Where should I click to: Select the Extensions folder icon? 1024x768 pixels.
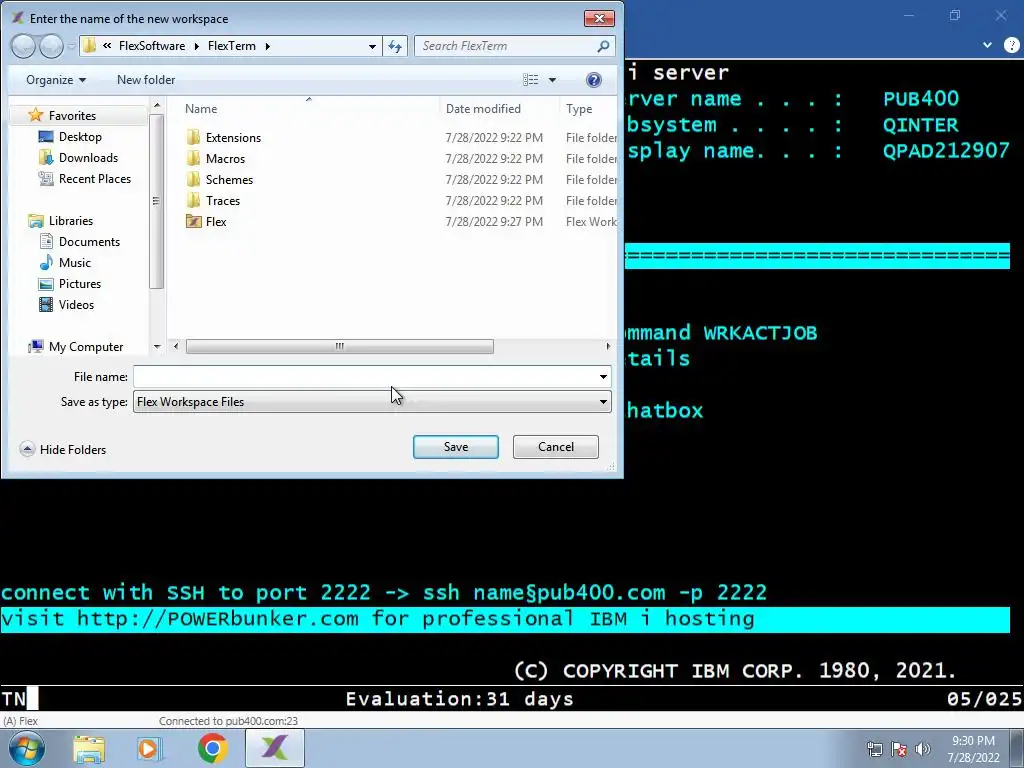click(x=193, y=137)
